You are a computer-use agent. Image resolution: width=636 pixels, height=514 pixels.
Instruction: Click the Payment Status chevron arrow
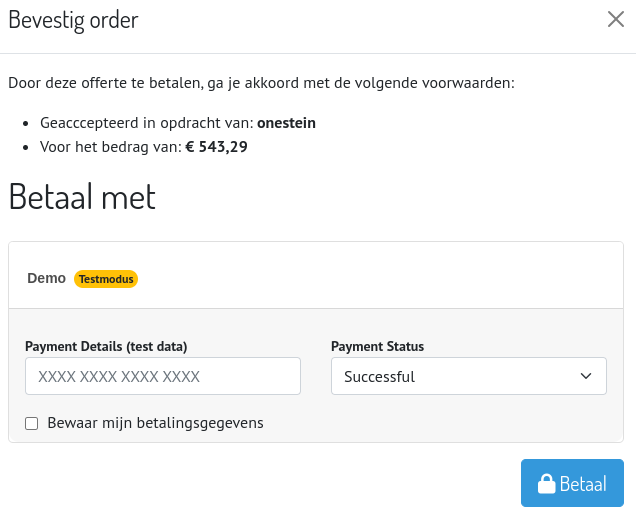(586, 376)
